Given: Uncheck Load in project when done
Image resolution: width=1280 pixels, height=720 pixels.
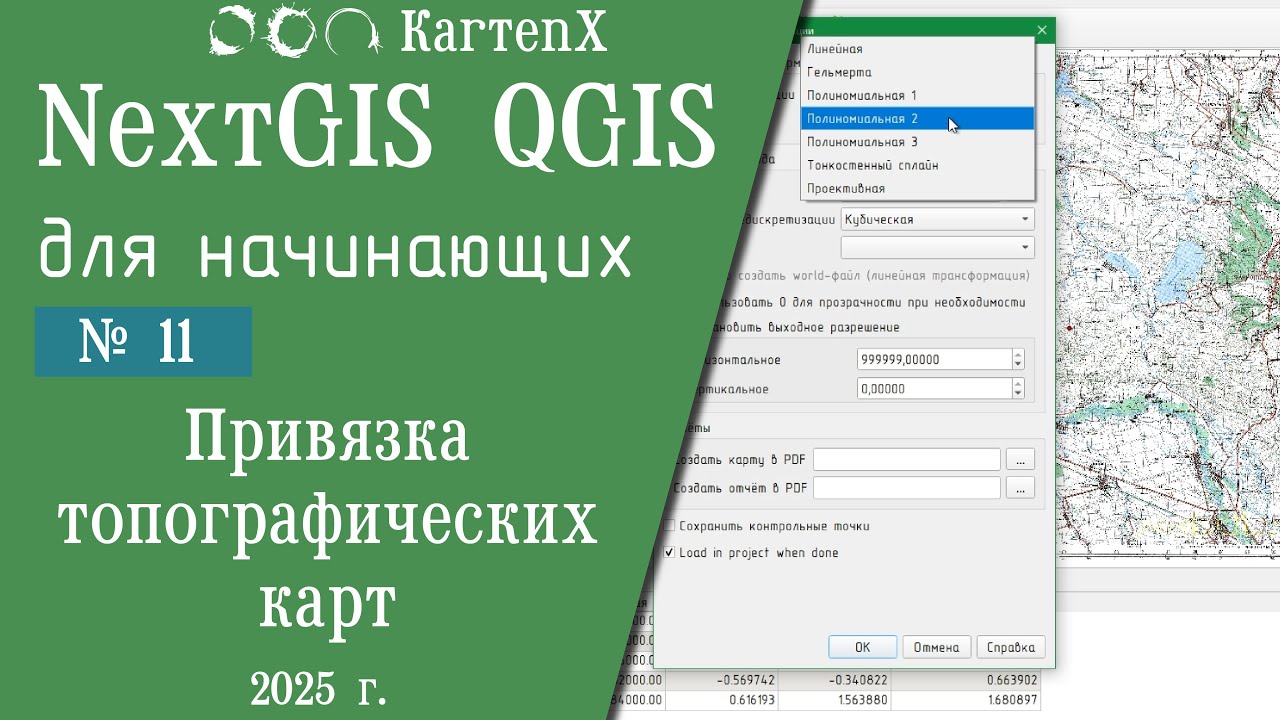Looking at the screenshot, I should pos(670,552).
